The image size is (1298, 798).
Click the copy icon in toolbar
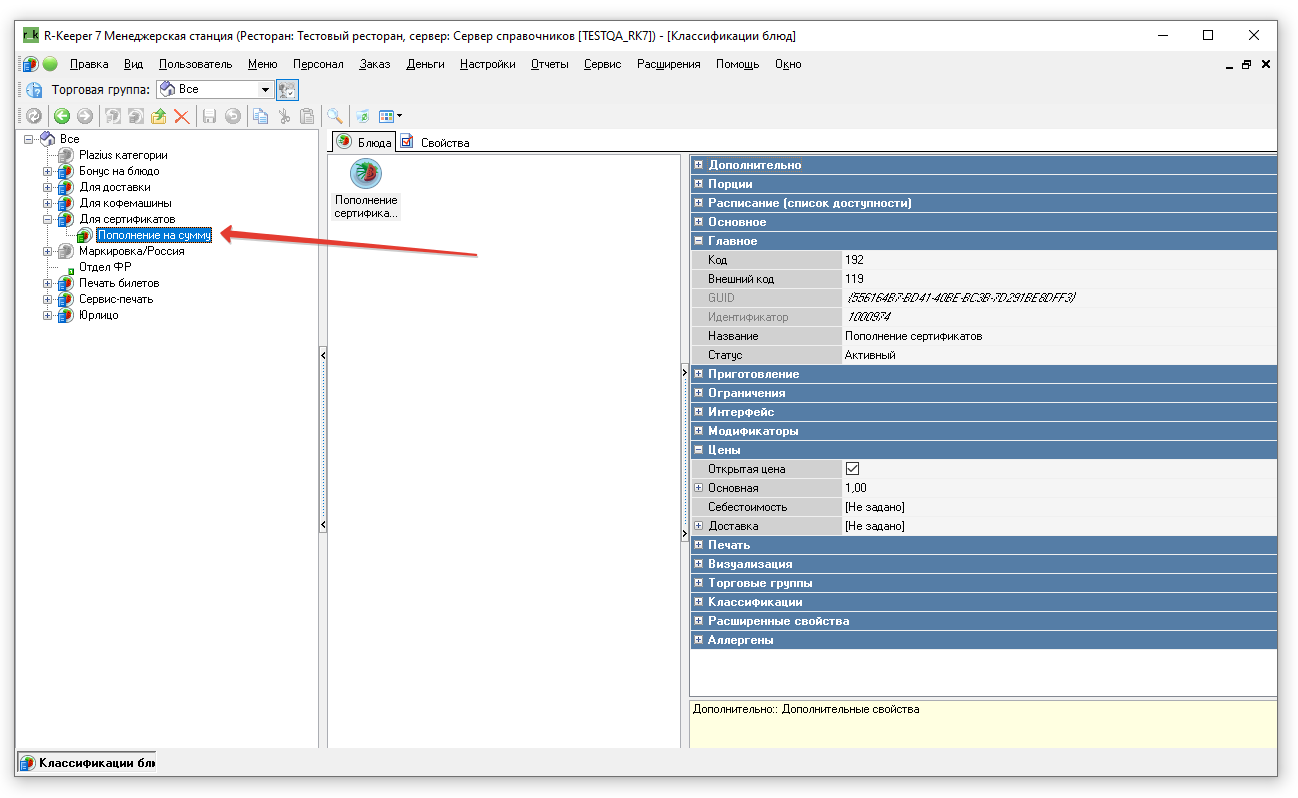tap(260, 116)
